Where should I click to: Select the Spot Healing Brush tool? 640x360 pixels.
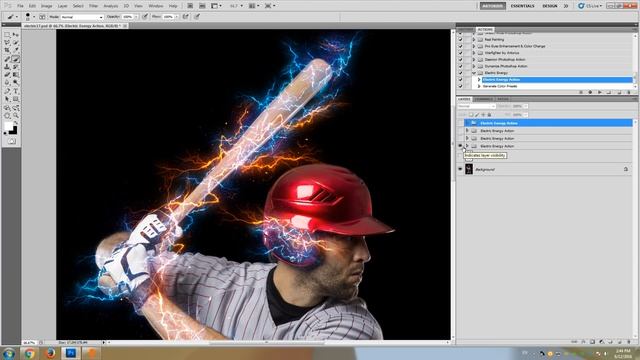(x=7, y=59)
